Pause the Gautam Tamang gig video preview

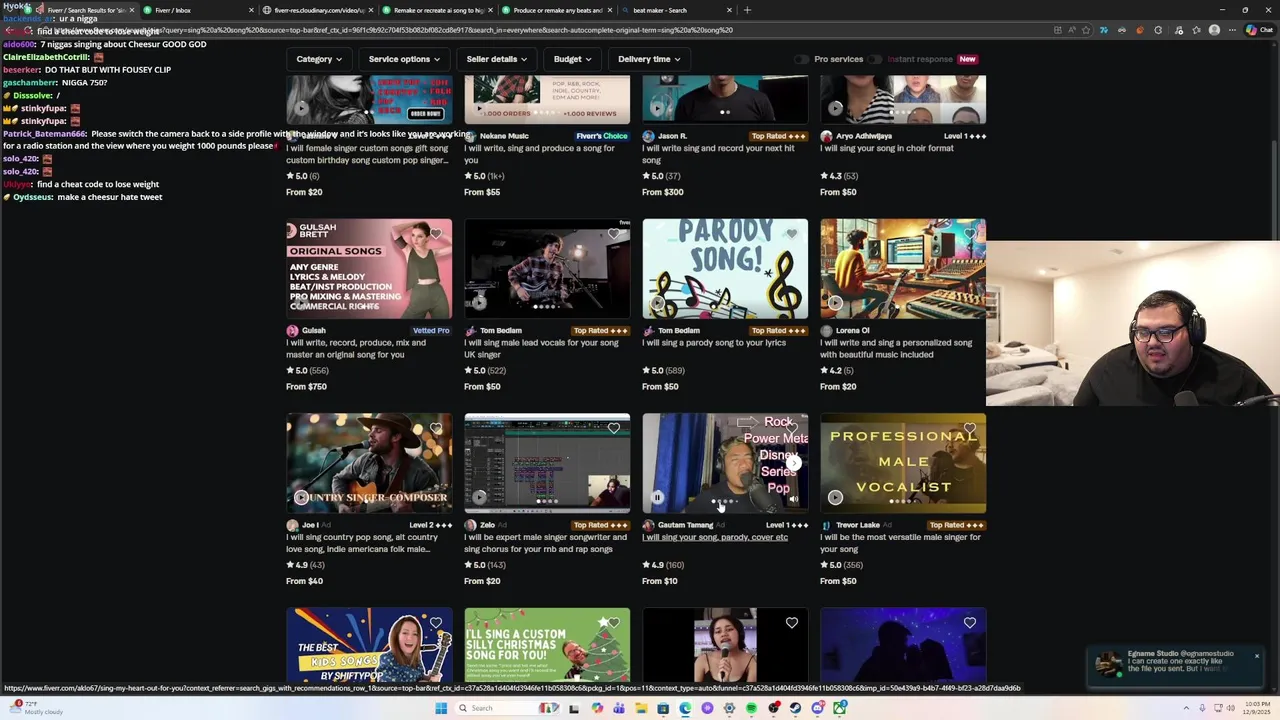pyautogui.click(x=657, y=497)
